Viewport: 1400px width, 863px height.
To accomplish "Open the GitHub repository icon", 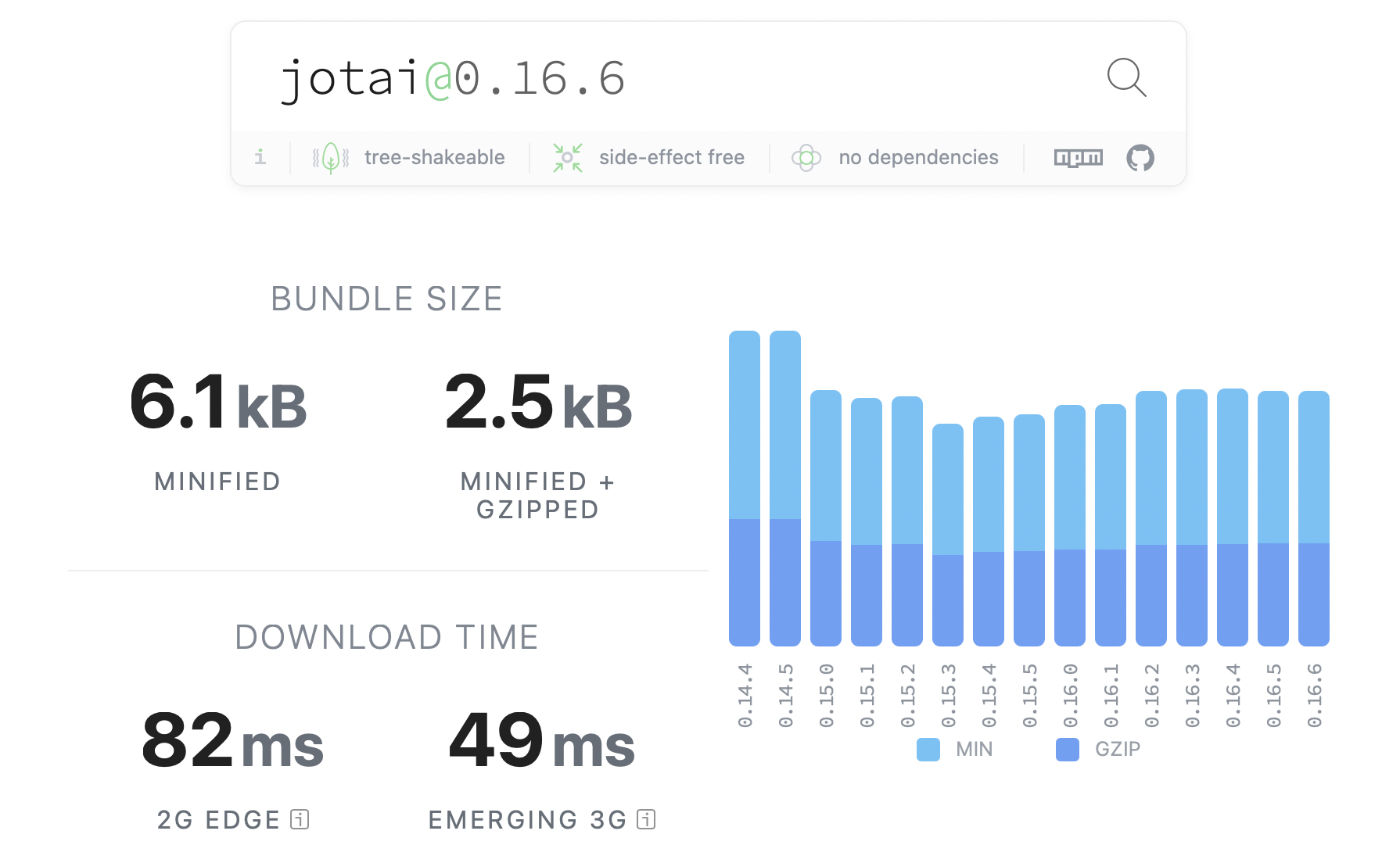I will coord(1140,158).
